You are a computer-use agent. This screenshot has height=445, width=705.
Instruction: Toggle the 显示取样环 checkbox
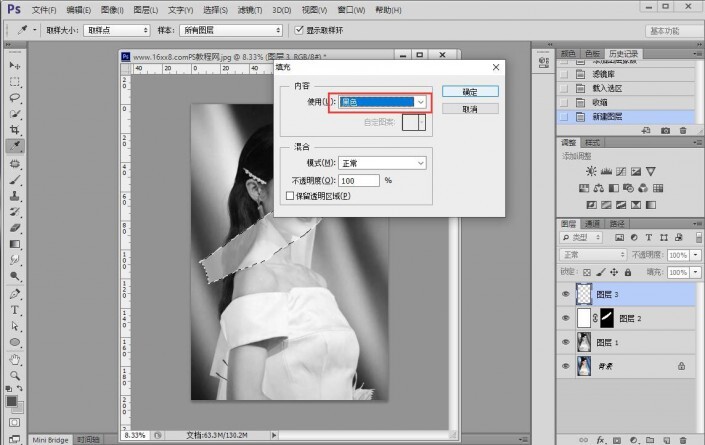pyautogui.click(x=298, y=30)
